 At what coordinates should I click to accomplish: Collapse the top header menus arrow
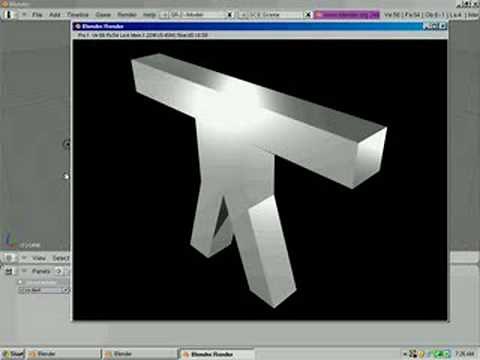(x=24, y=15)
